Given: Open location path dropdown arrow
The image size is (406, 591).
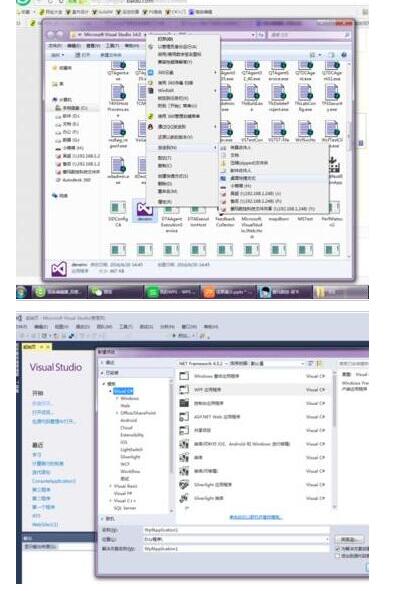Looking at the screenshot, I should coord(326,539).
